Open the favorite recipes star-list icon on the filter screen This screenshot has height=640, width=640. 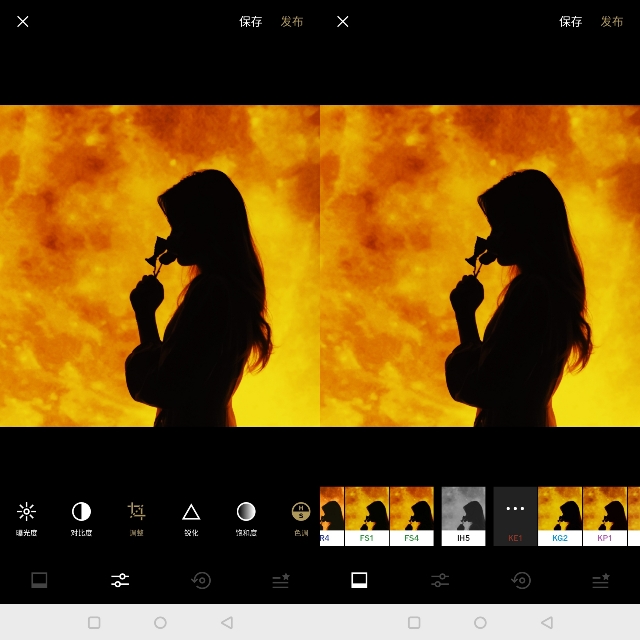[x=600, y=580]
